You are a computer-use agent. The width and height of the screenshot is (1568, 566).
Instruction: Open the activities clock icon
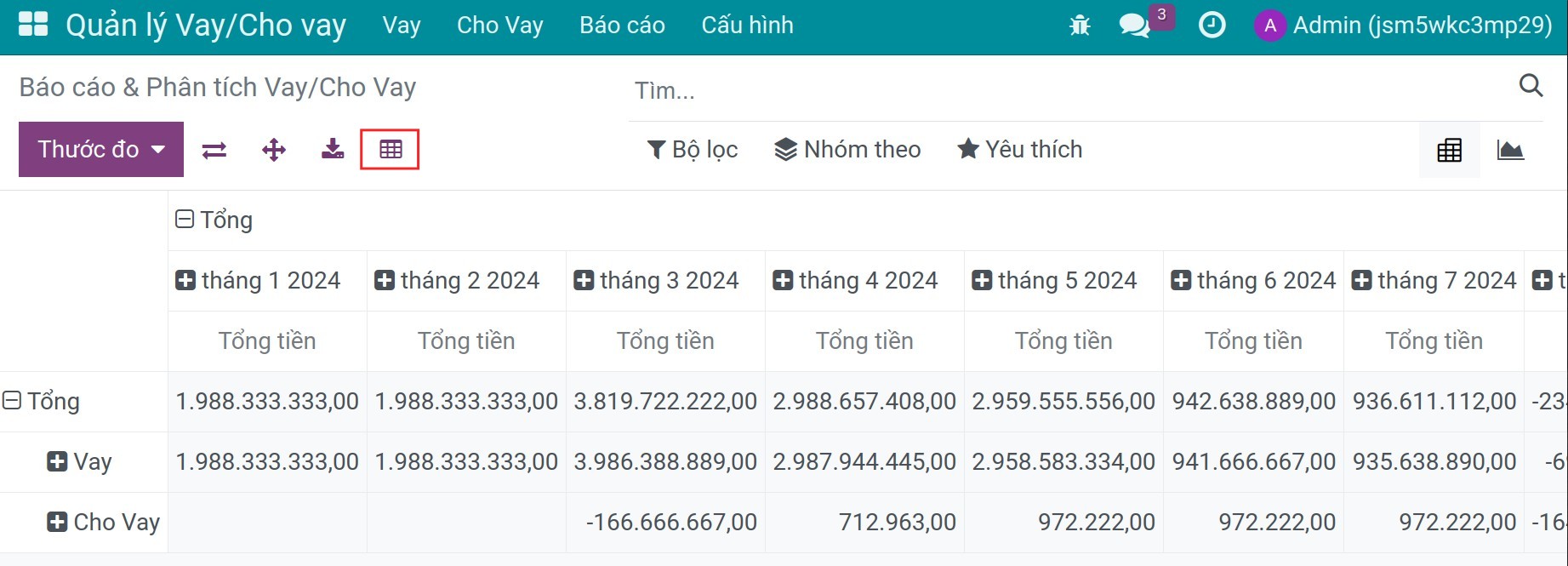coord(1212,26)
